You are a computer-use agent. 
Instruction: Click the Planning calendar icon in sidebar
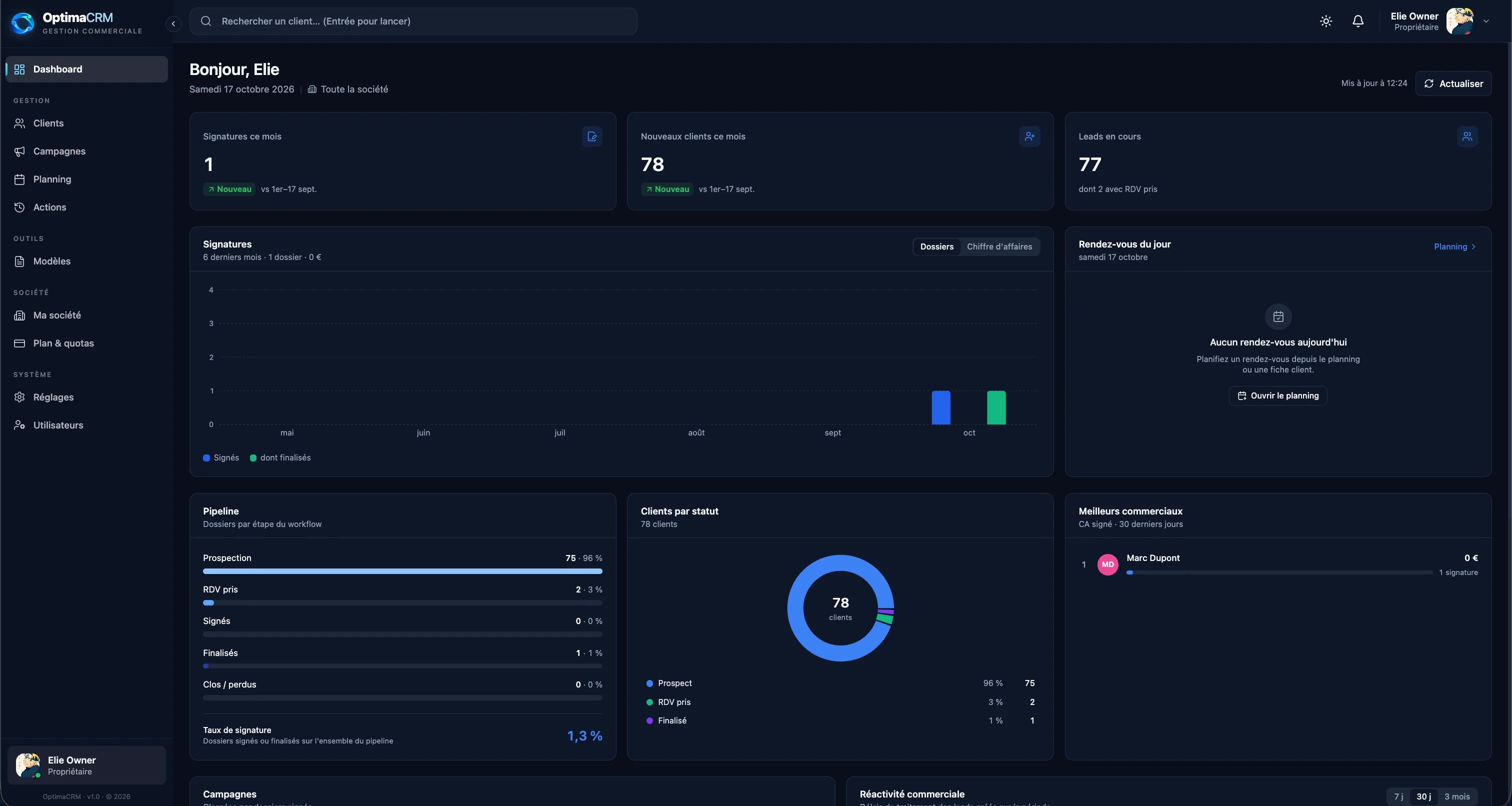[19, 179]
